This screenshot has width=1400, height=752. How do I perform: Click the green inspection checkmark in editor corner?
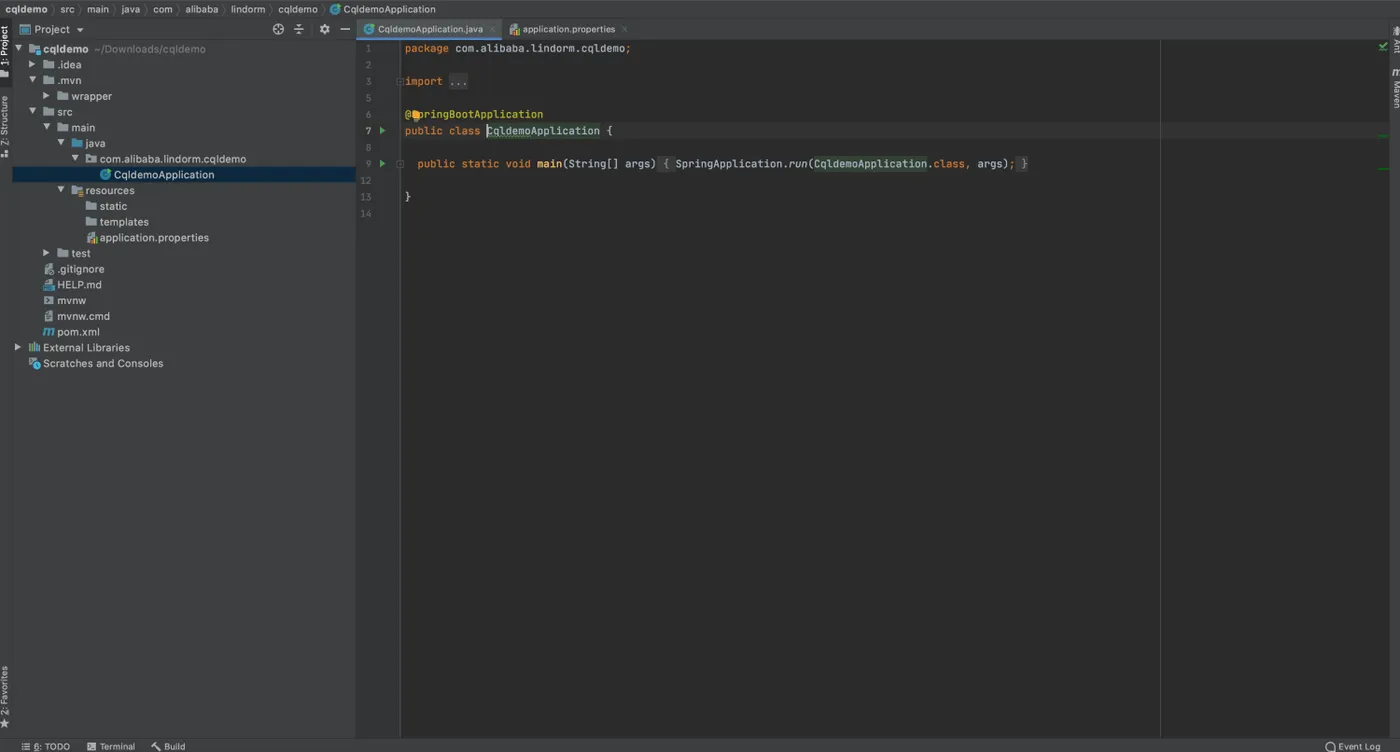point(1383,47)
